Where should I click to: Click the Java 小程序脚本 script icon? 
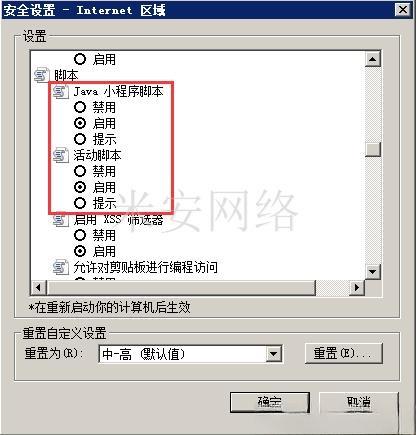click(x=61, y=91)
